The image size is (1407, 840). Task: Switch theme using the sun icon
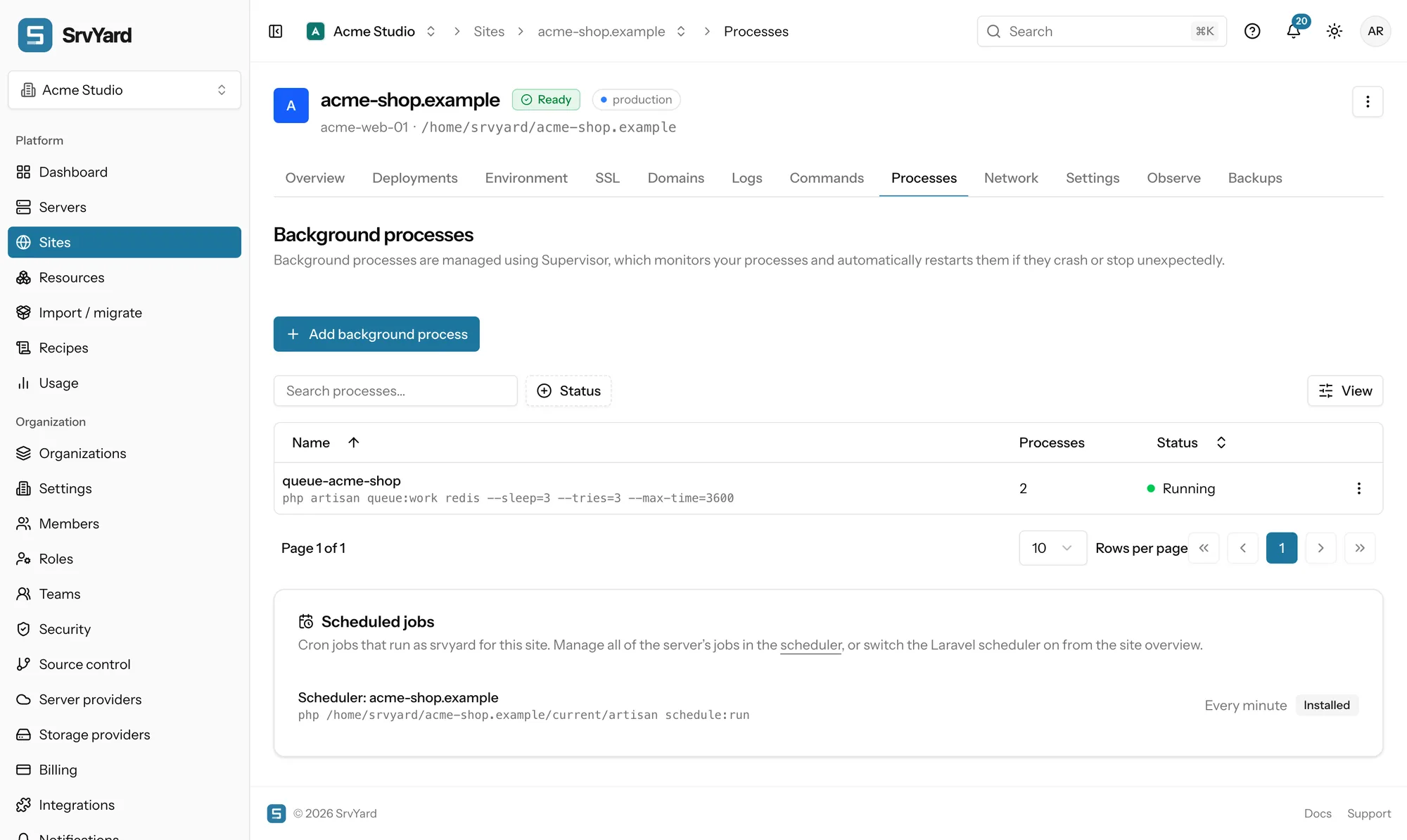tap(1335, 31)
